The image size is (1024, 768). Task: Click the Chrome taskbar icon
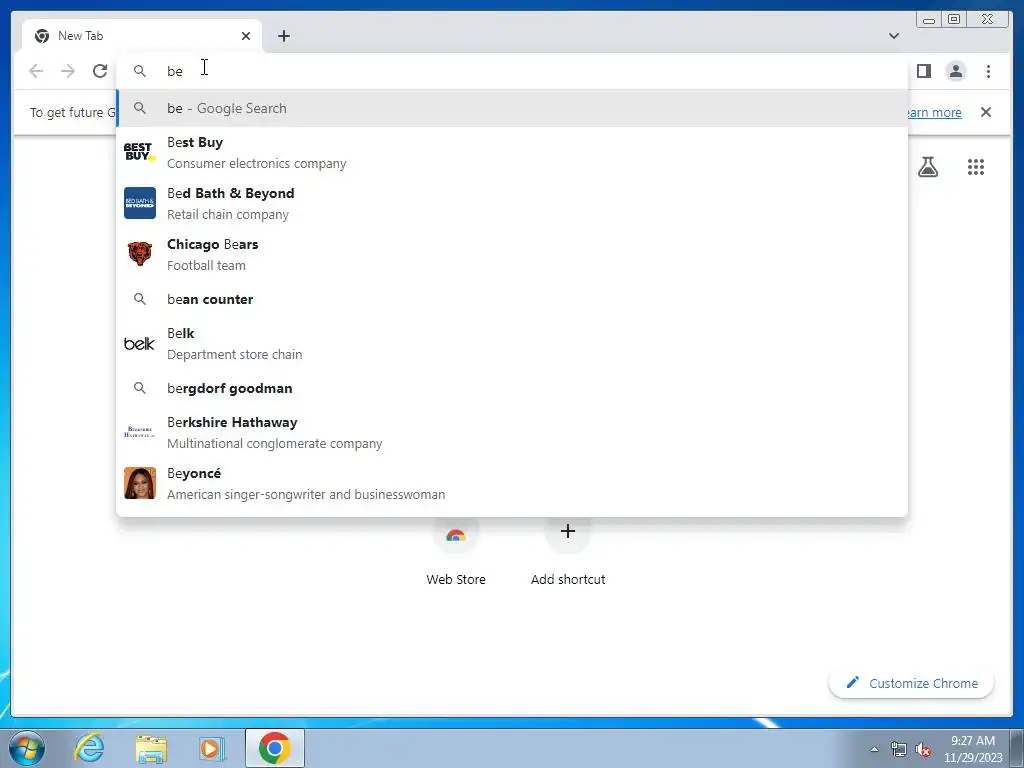point(274,748)
